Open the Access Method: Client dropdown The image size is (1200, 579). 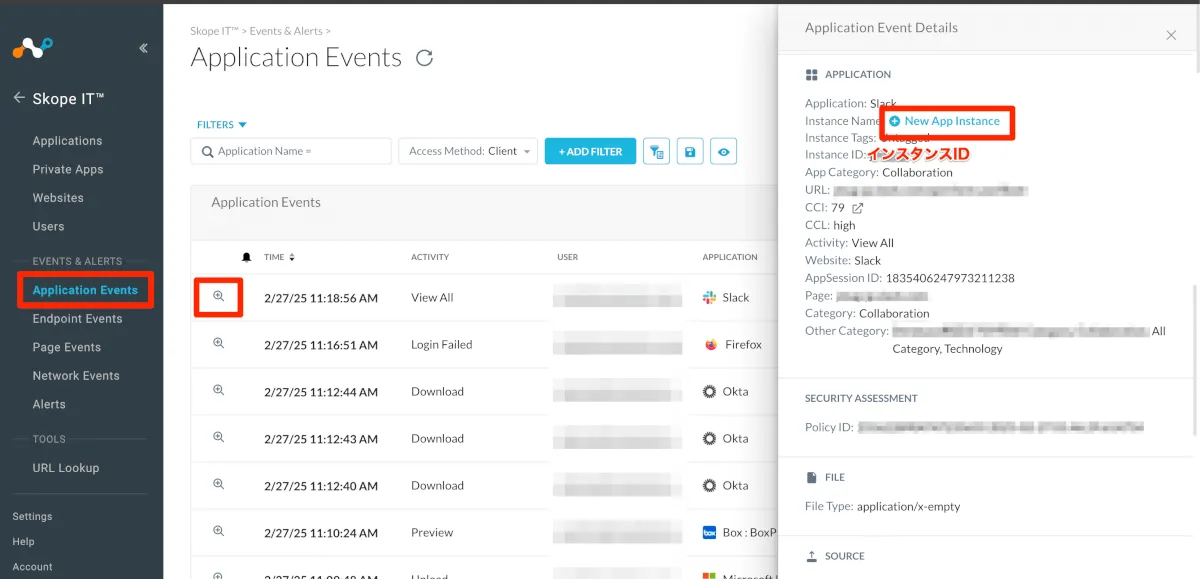point(468,151)
